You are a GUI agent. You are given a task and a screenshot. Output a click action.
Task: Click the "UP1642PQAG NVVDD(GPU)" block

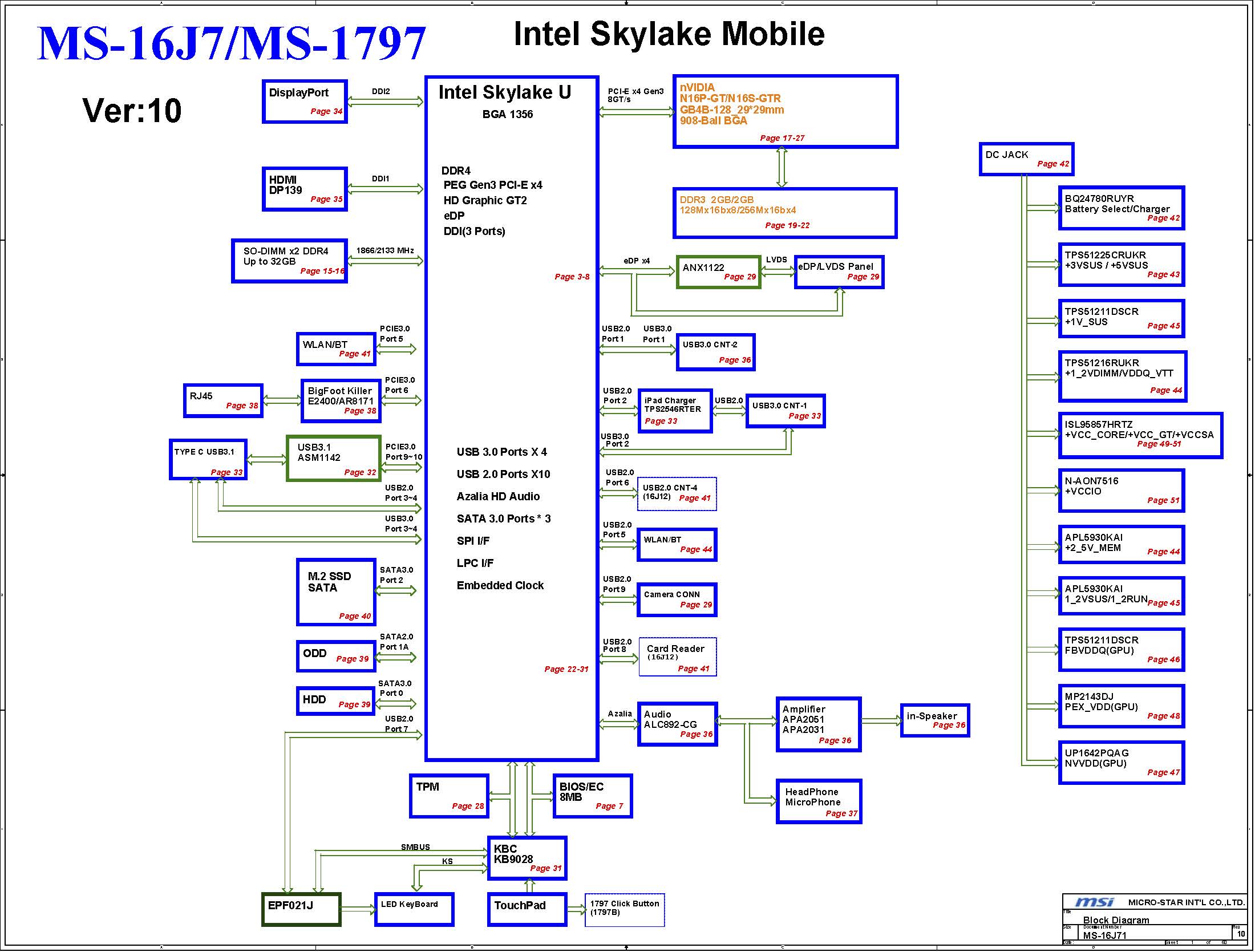[x=1122, y=763]
